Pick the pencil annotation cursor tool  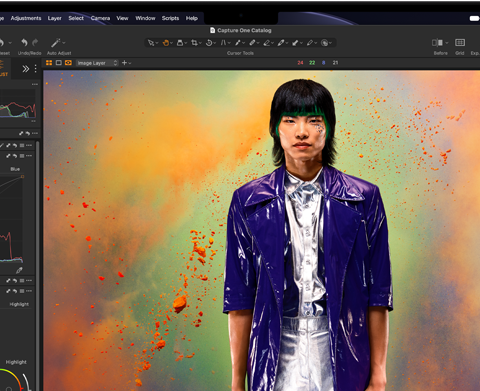click(310, 43)
